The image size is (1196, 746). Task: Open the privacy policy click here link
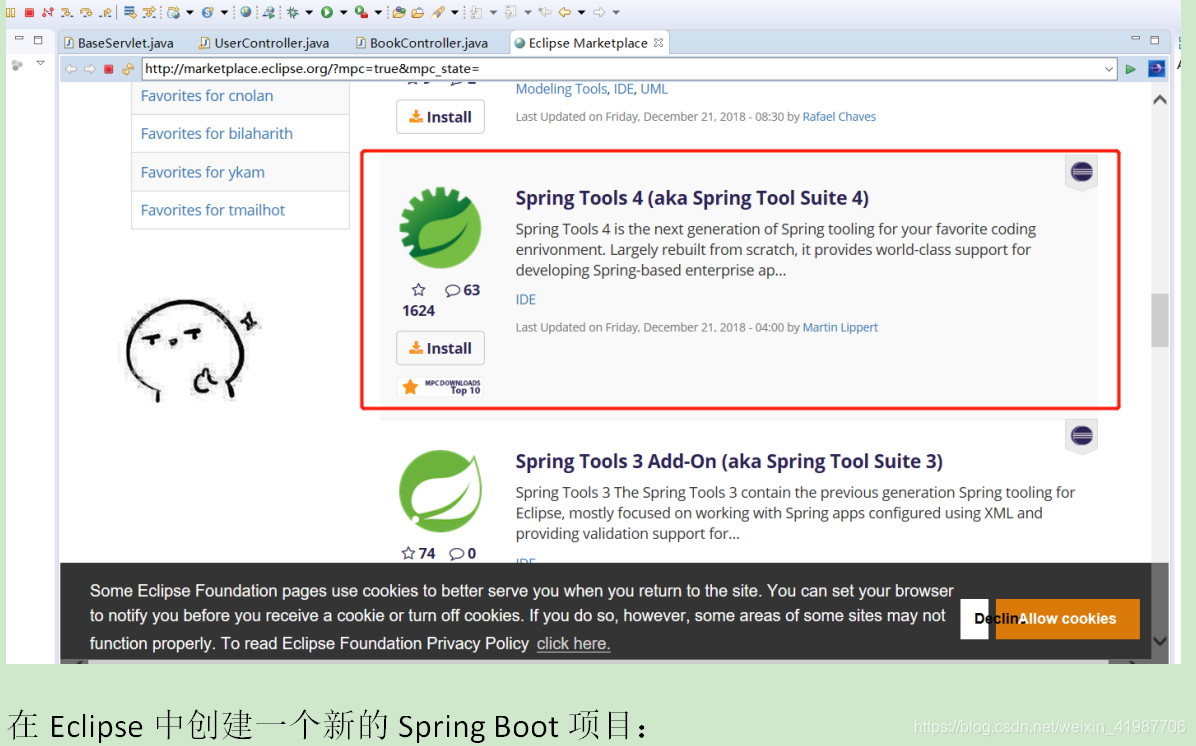click(573, 644)
